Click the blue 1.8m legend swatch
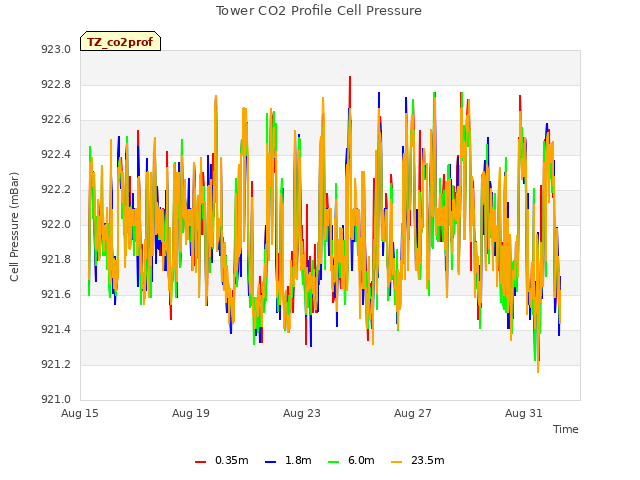 [x=270, y=462]
